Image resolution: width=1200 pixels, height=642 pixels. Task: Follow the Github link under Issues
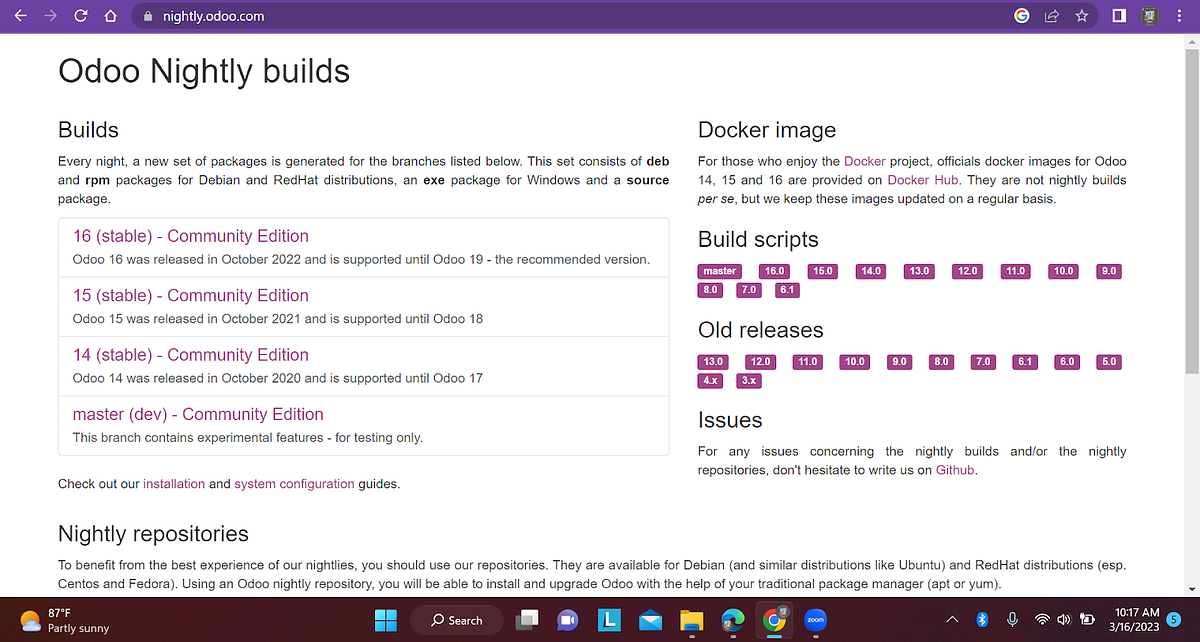pyautogui.click(x=954, y=469)
